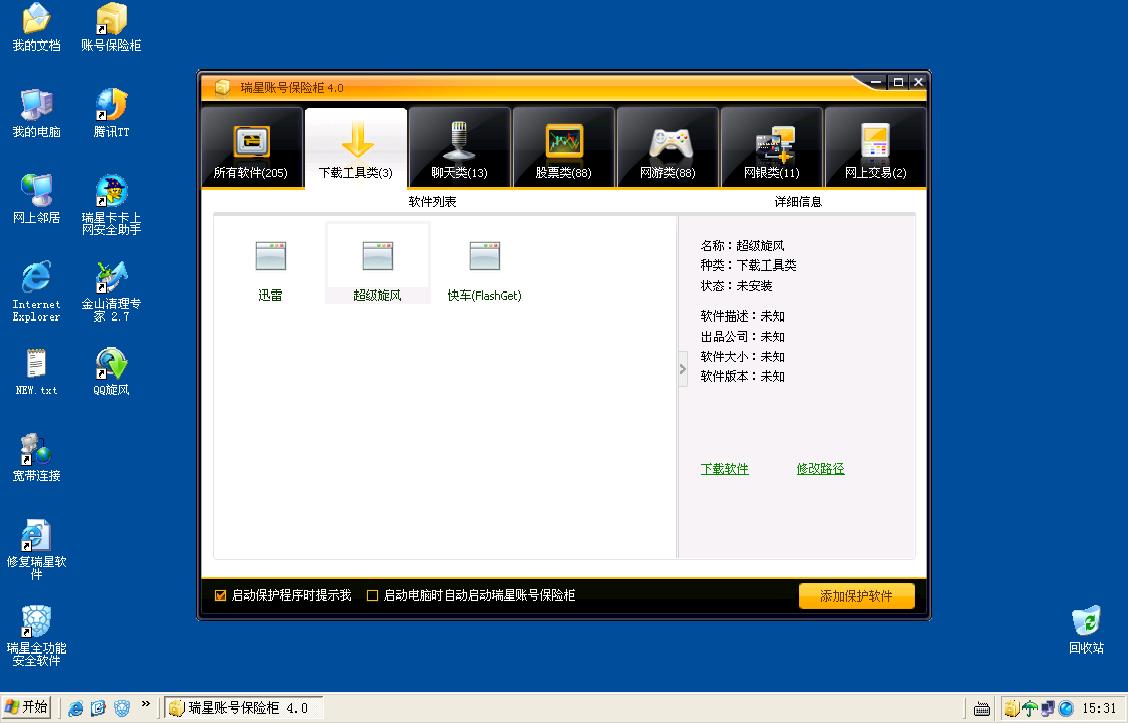
Task: Minimize the 瑞星账号保险柜 window
Action: point(876,82)
